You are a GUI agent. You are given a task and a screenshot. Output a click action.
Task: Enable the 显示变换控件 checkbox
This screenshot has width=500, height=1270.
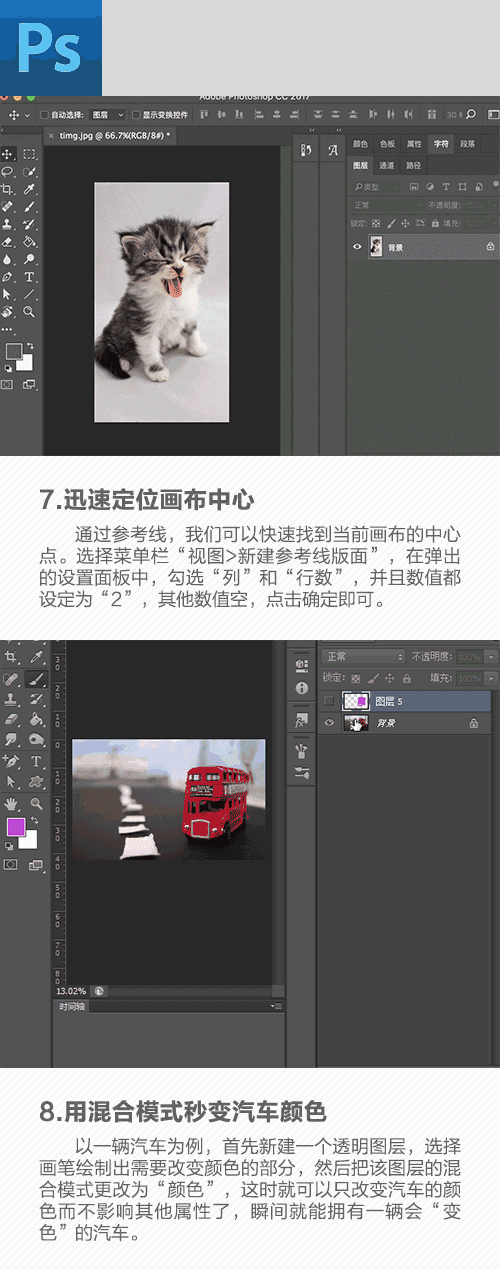[x=136, y=115]
